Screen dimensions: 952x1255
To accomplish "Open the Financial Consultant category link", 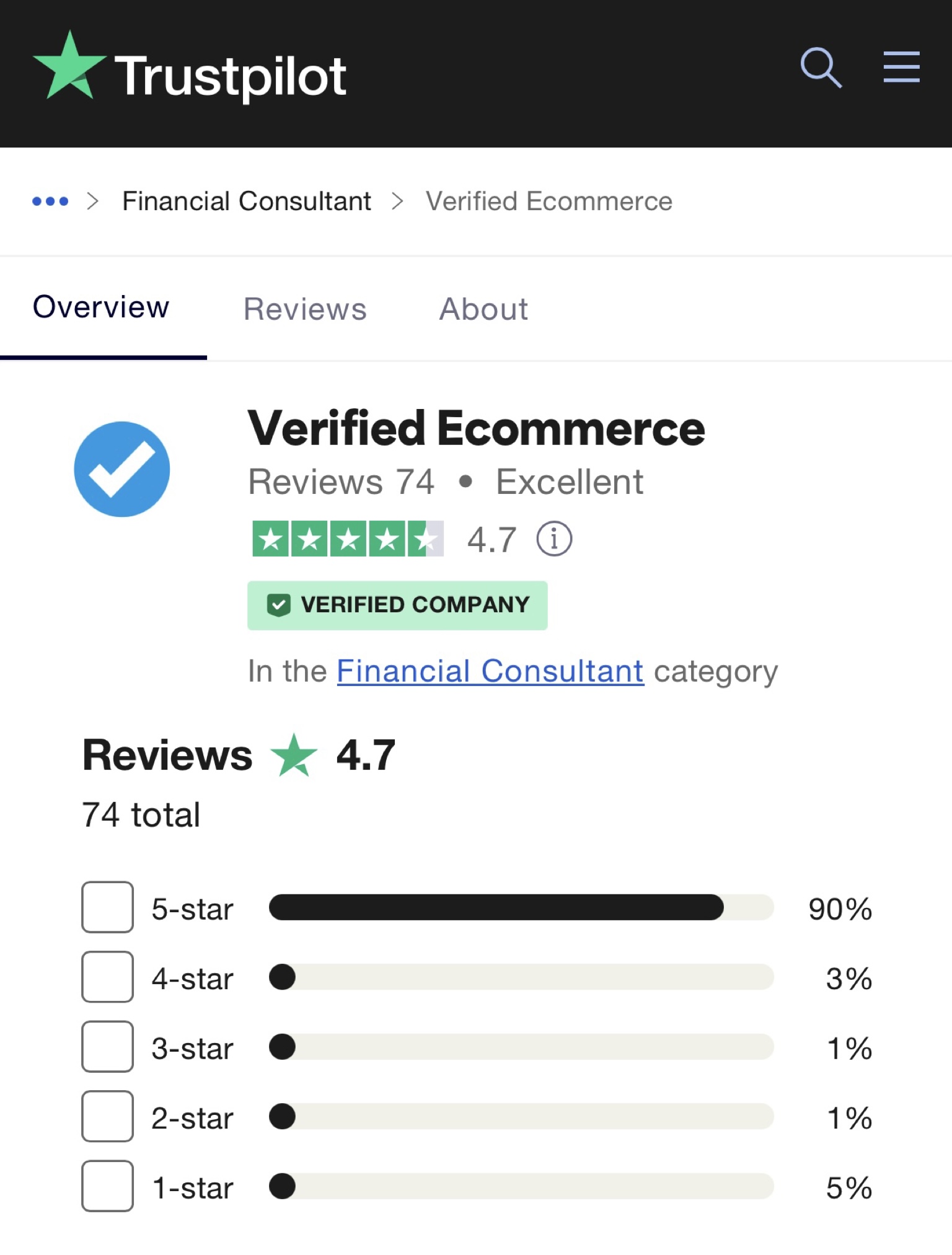I will [490, 671].
